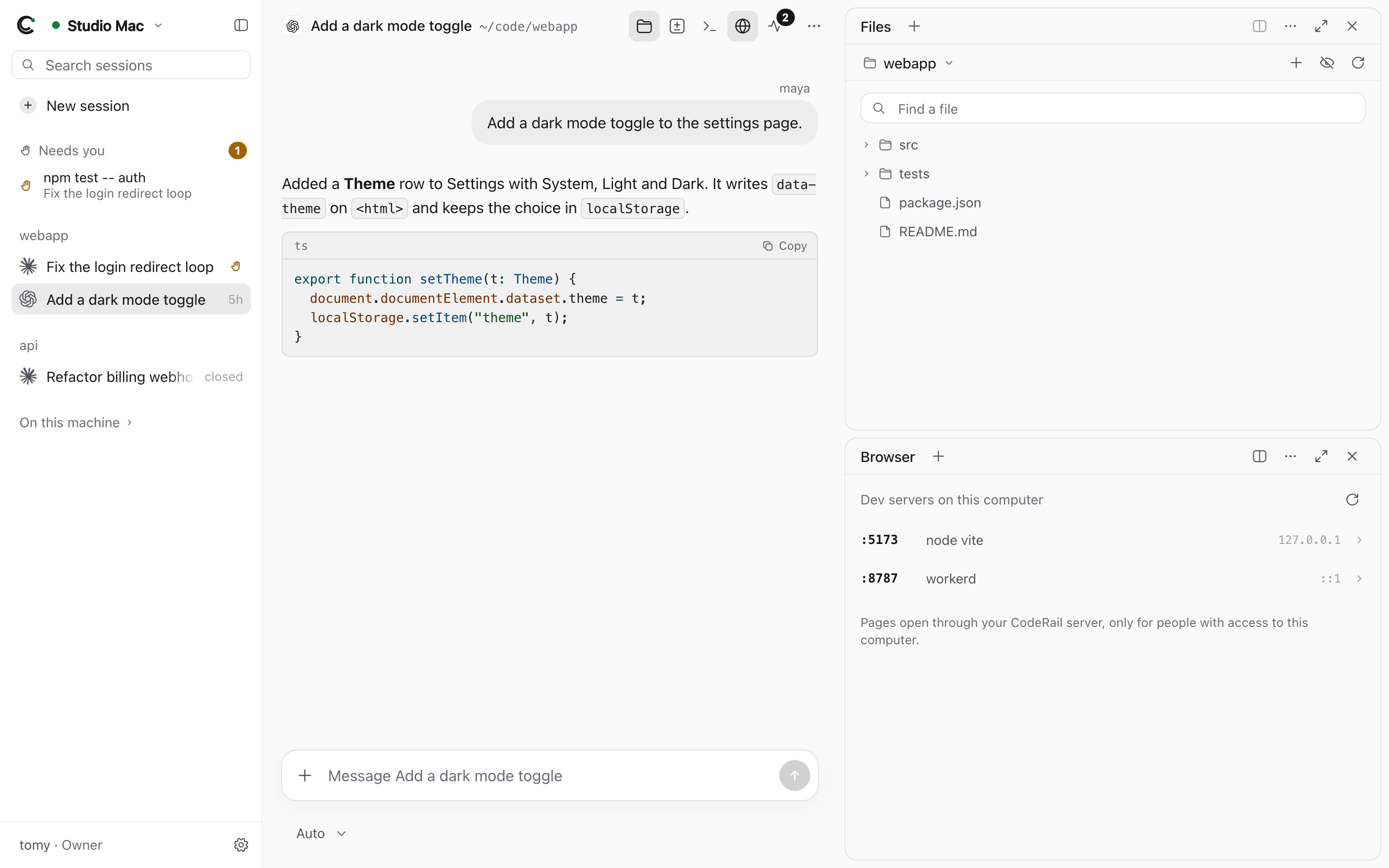Screen dimensions: 1389x868
Task: Copy the ts code block
Action: [785, 246]
